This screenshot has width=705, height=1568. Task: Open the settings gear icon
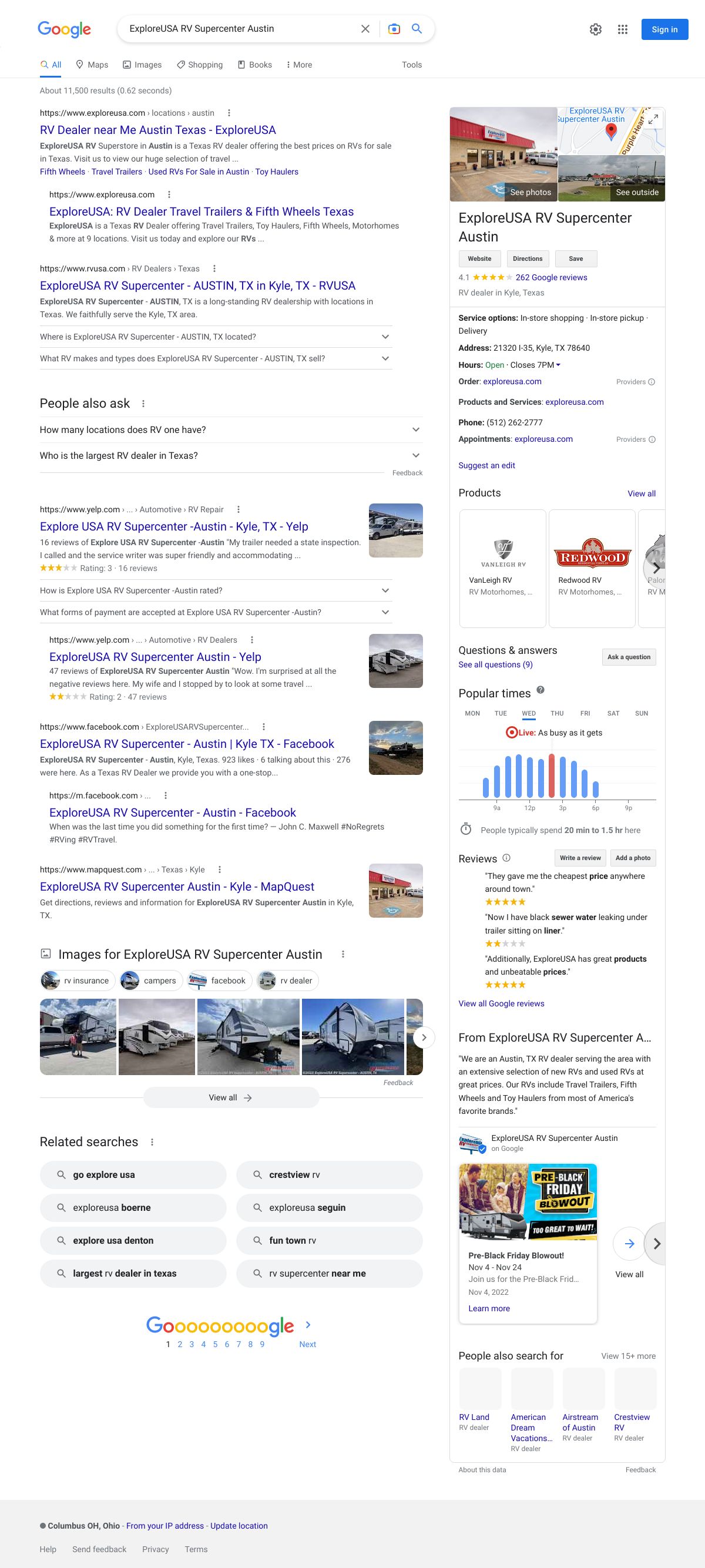pyautogui.click(x=595, y=29)
